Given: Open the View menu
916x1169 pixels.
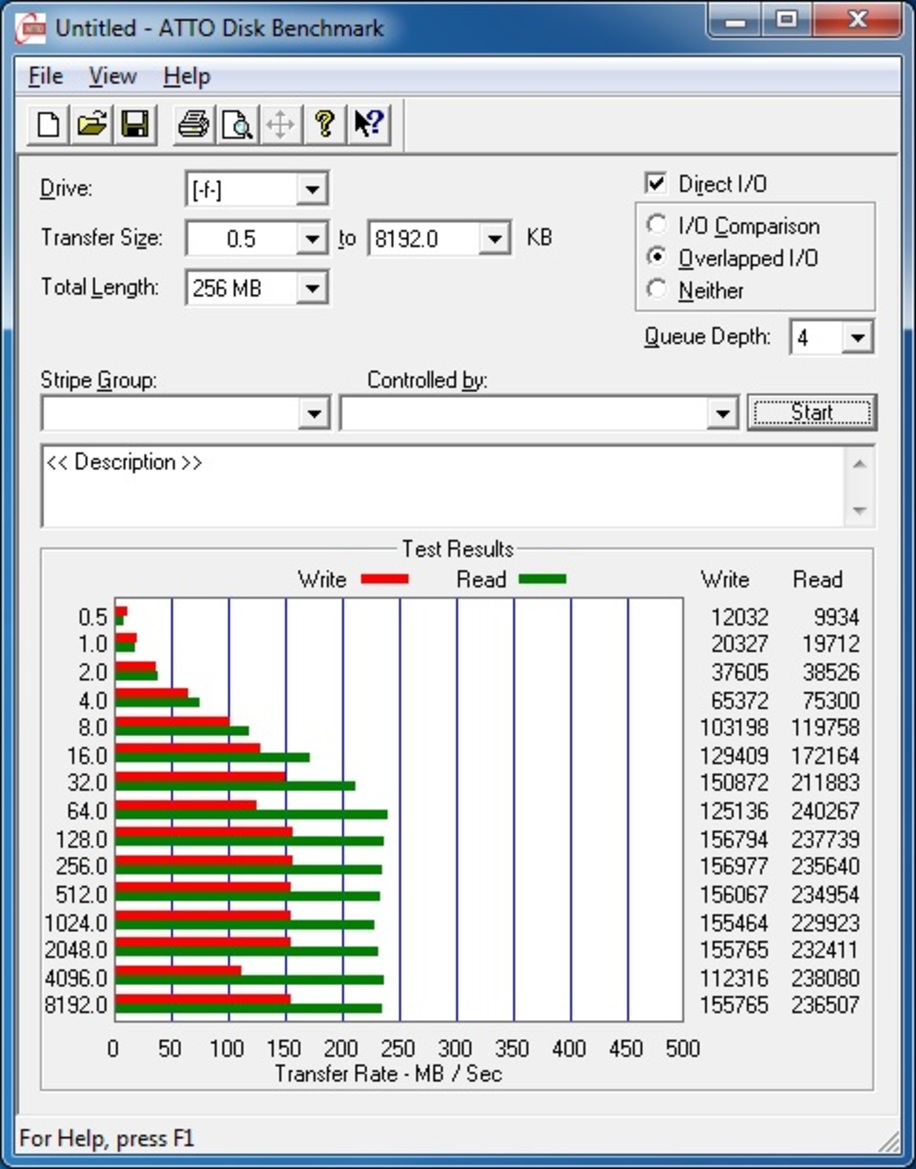Looking at the screenshot, I should (113, 76).
